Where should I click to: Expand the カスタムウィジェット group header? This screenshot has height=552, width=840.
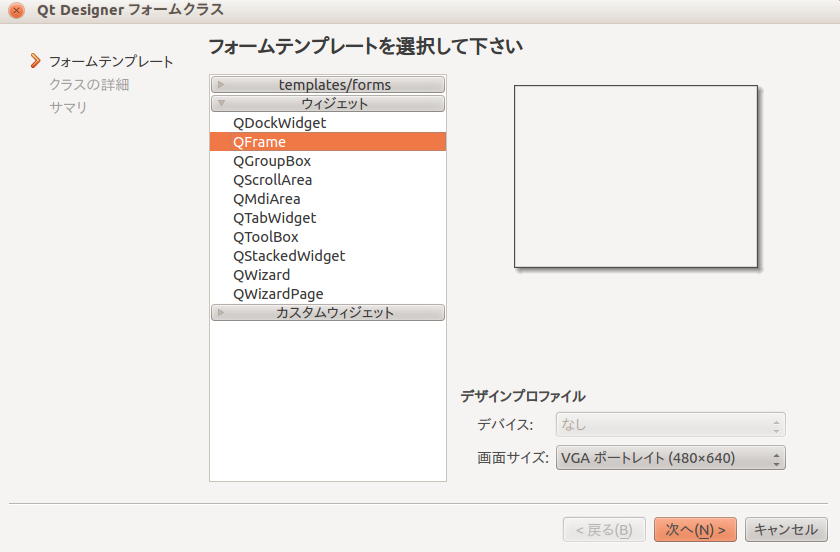328,312
